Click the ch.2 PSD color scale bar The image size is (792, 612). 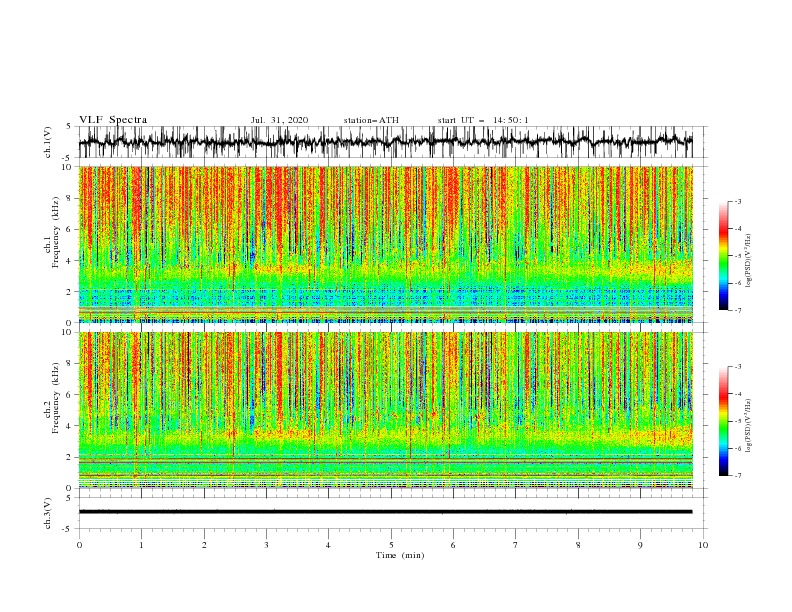click(x=723, y=421)
